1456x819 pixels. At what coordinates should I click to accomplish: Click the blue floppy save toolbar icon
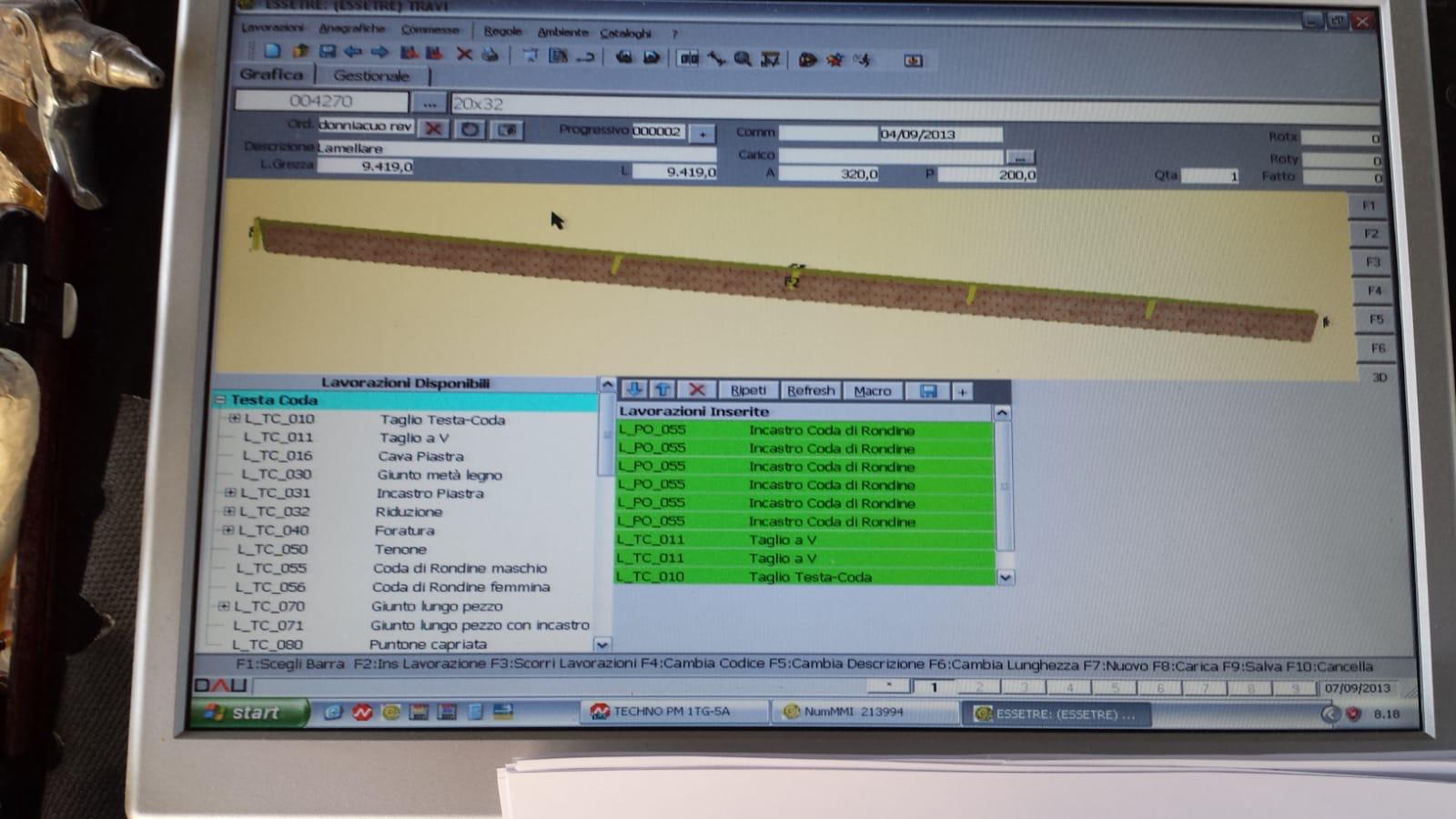[327, 53]
